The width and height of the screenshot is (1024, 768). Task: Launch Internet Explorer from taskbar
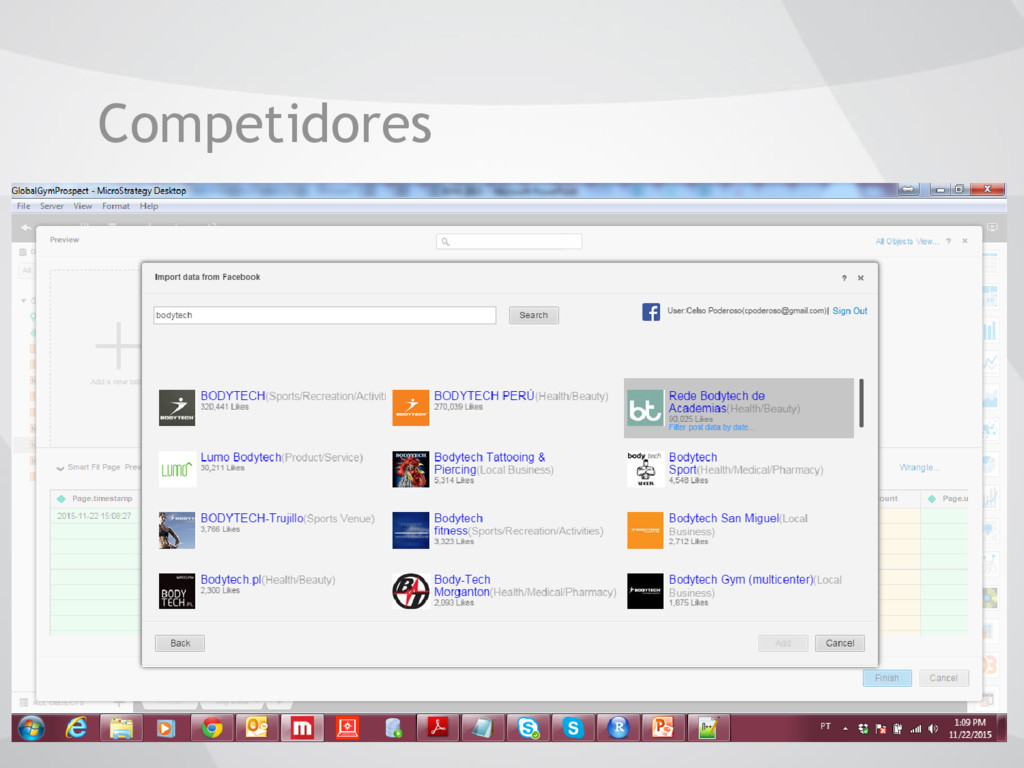coord(76,728)
